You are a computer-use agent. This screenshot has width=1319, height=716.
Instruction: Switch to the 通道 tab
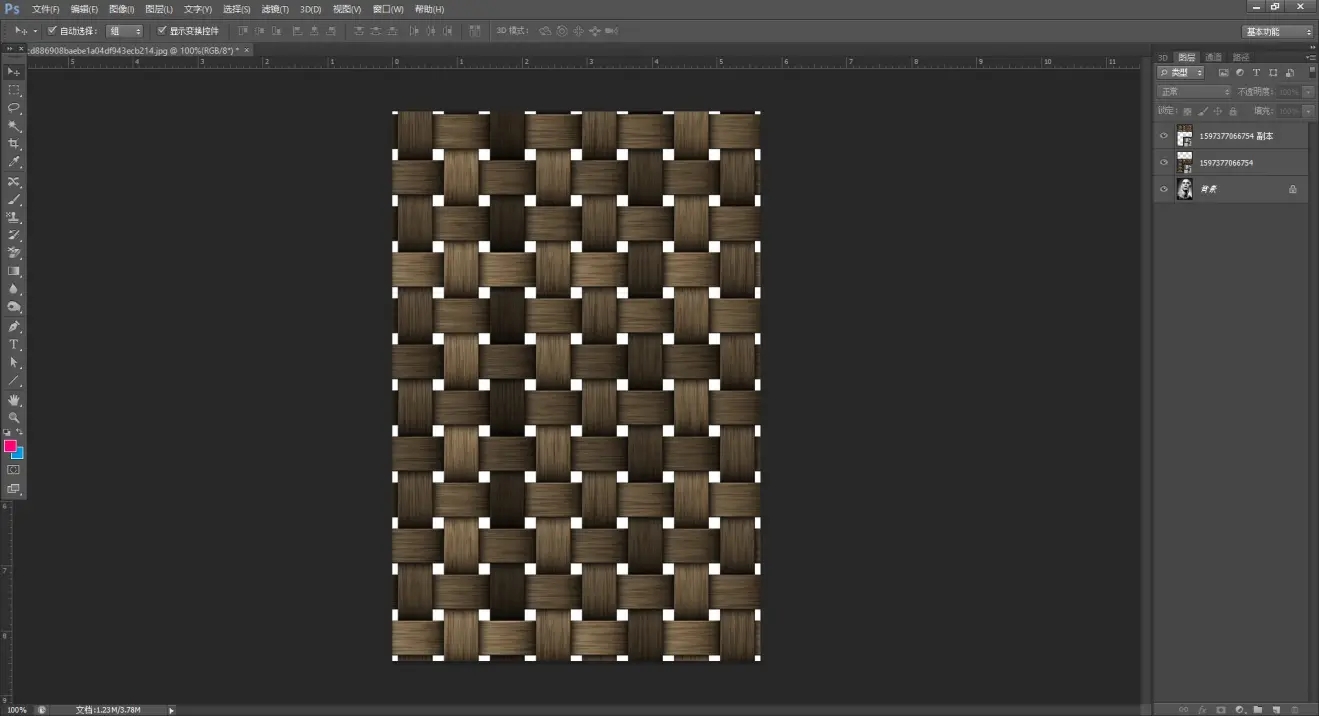point(1213,57)
